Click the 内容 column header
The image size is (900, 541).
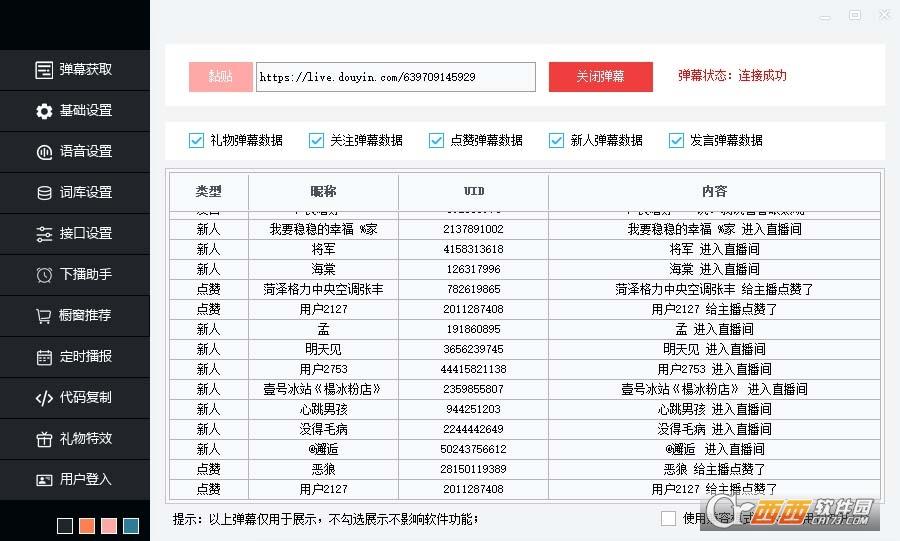click(714, 192)
